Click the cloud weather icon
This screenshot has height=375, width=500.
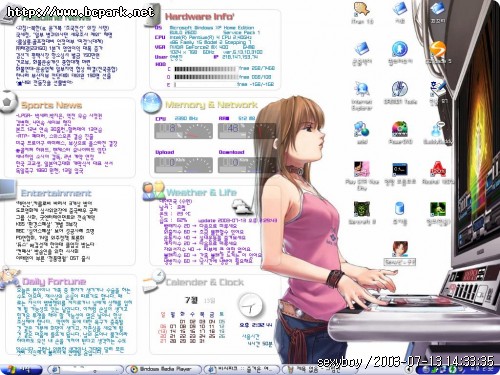click(242, 207)
